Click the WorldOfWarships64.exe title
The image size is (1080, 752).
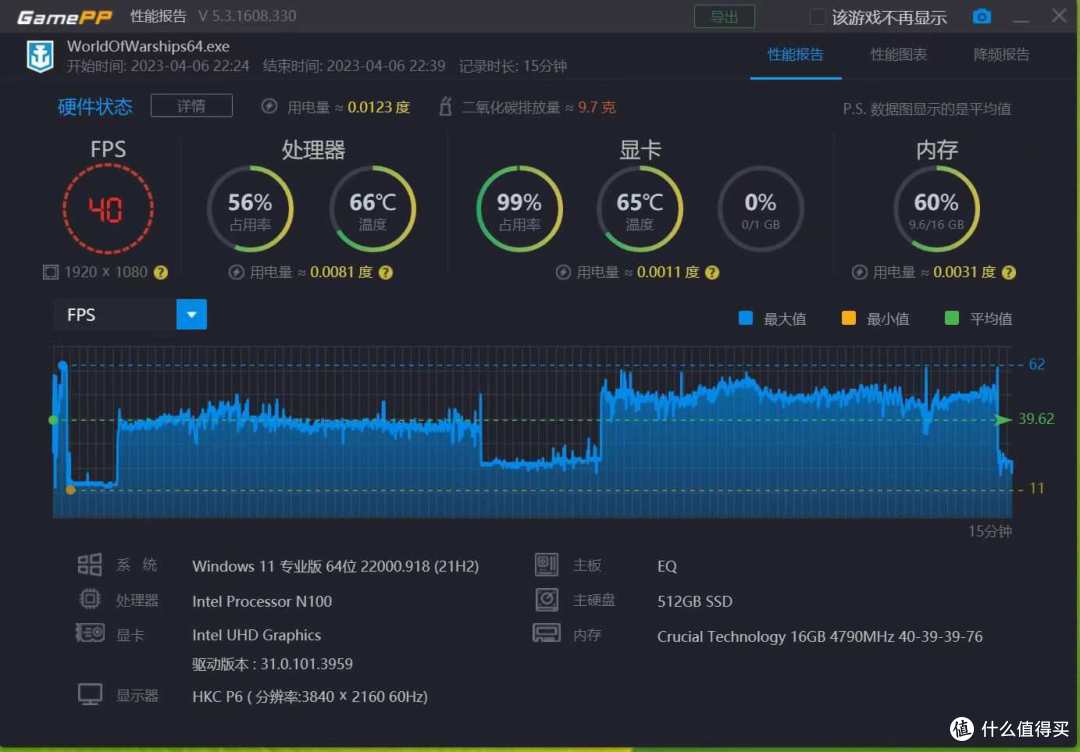[148, 47]
